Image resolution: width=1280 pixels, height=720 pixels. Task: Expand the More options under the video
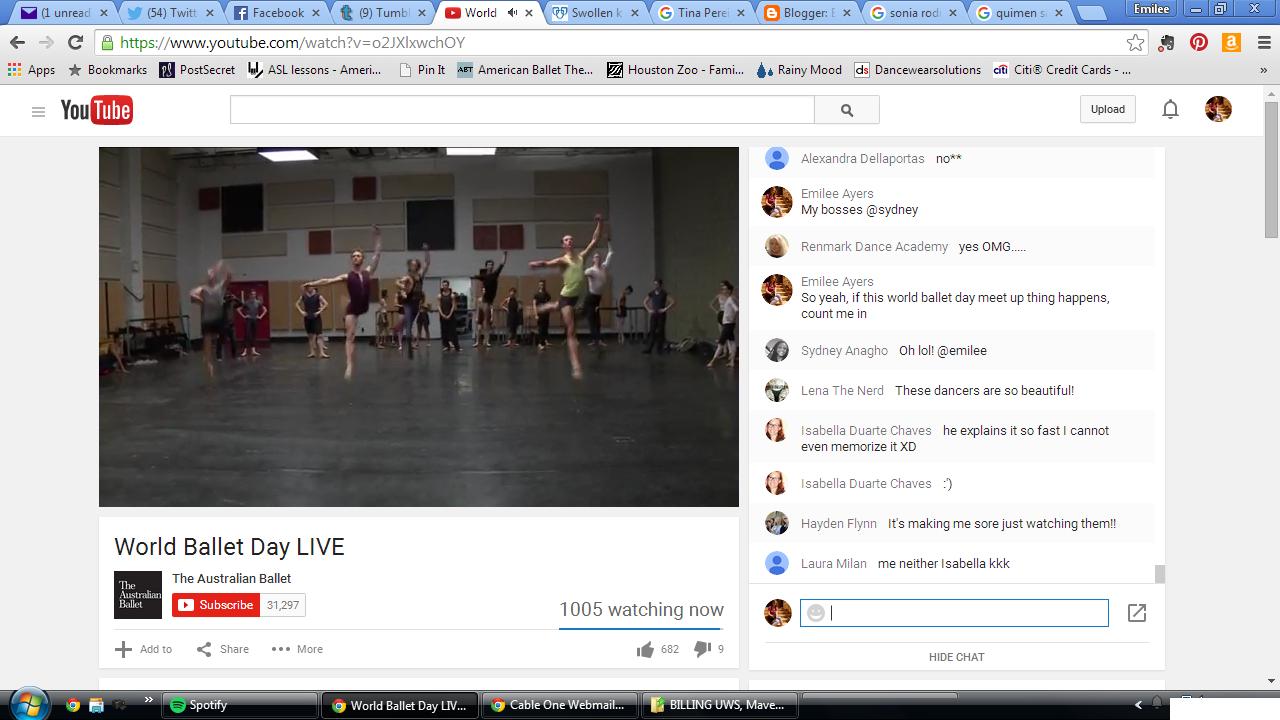coord(297,649)
